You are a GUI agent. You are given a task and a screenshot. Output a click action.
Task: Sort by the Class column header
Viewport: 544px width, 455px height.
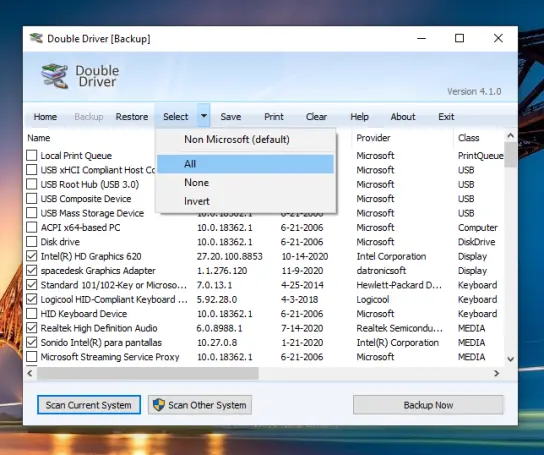468,138
